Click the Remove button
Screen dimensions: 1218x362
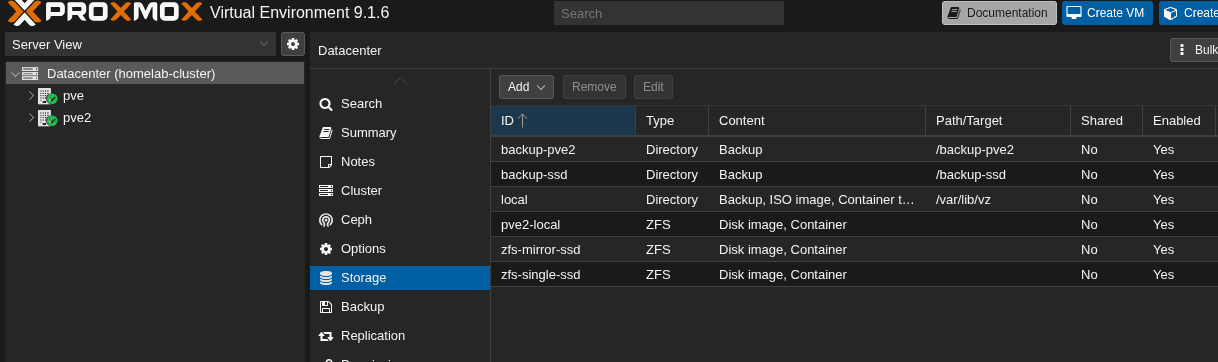594,87
